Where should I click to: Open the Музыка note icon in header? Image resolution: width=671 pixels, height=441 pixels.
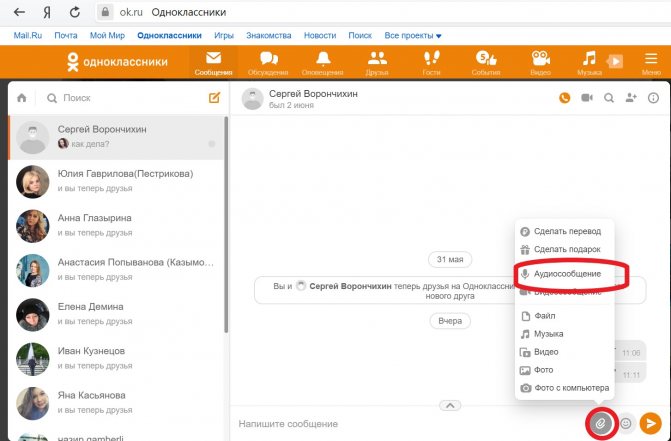coord(589,63)
